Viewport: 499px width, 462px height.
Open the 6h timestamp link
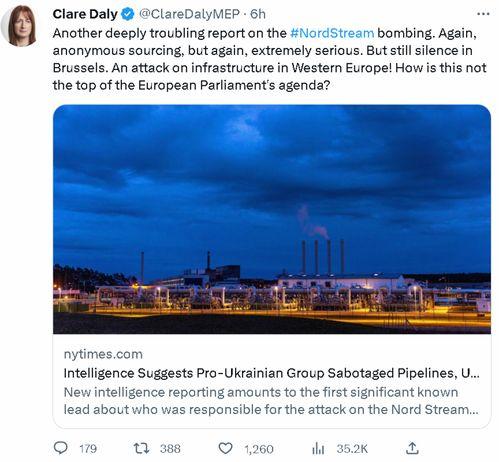click(258, 14)
